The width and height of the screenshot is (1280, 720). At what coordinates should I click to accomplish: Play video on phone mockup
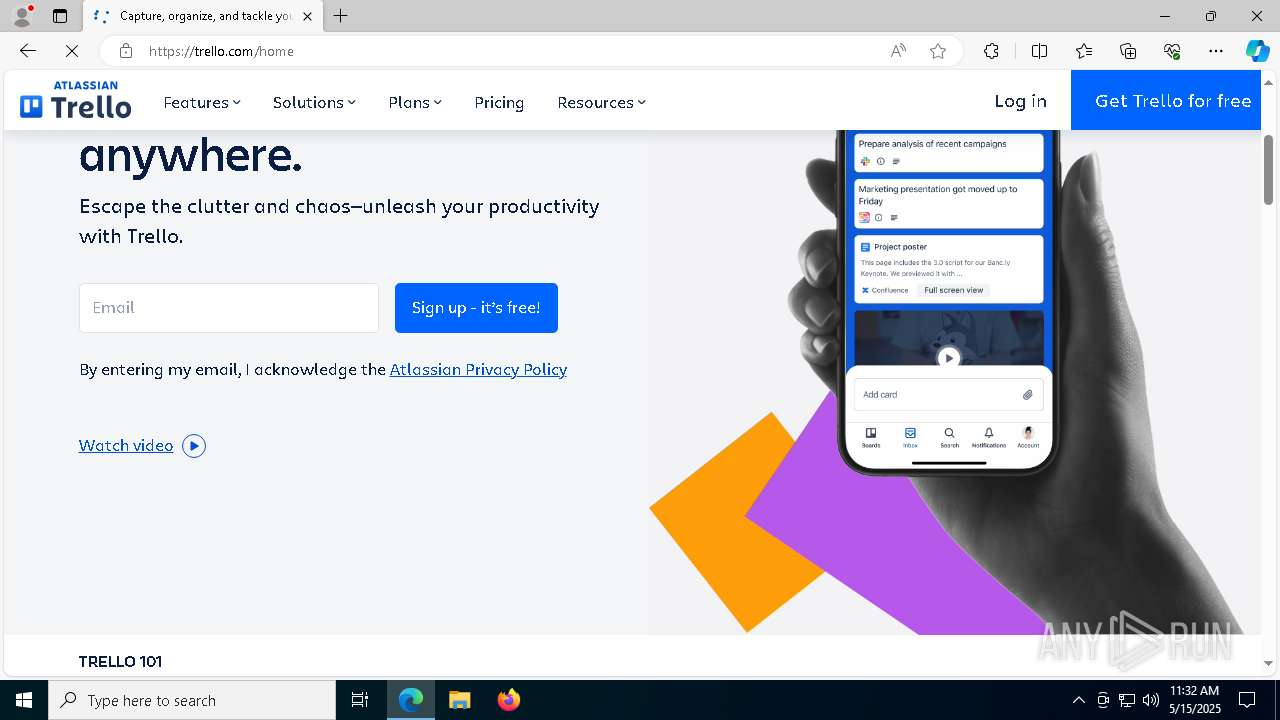pos(948,357)
